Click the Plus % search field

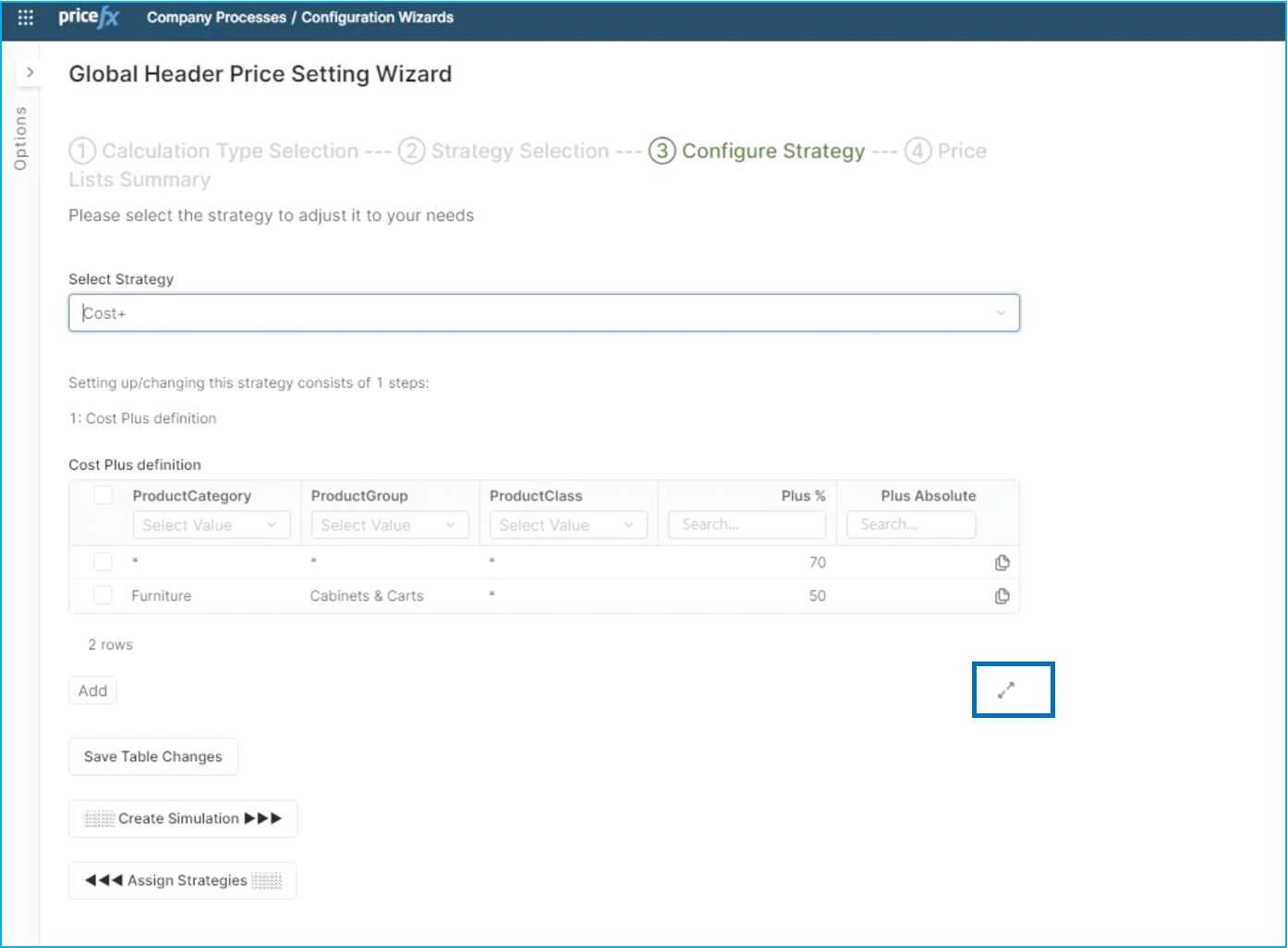point(747,525)
